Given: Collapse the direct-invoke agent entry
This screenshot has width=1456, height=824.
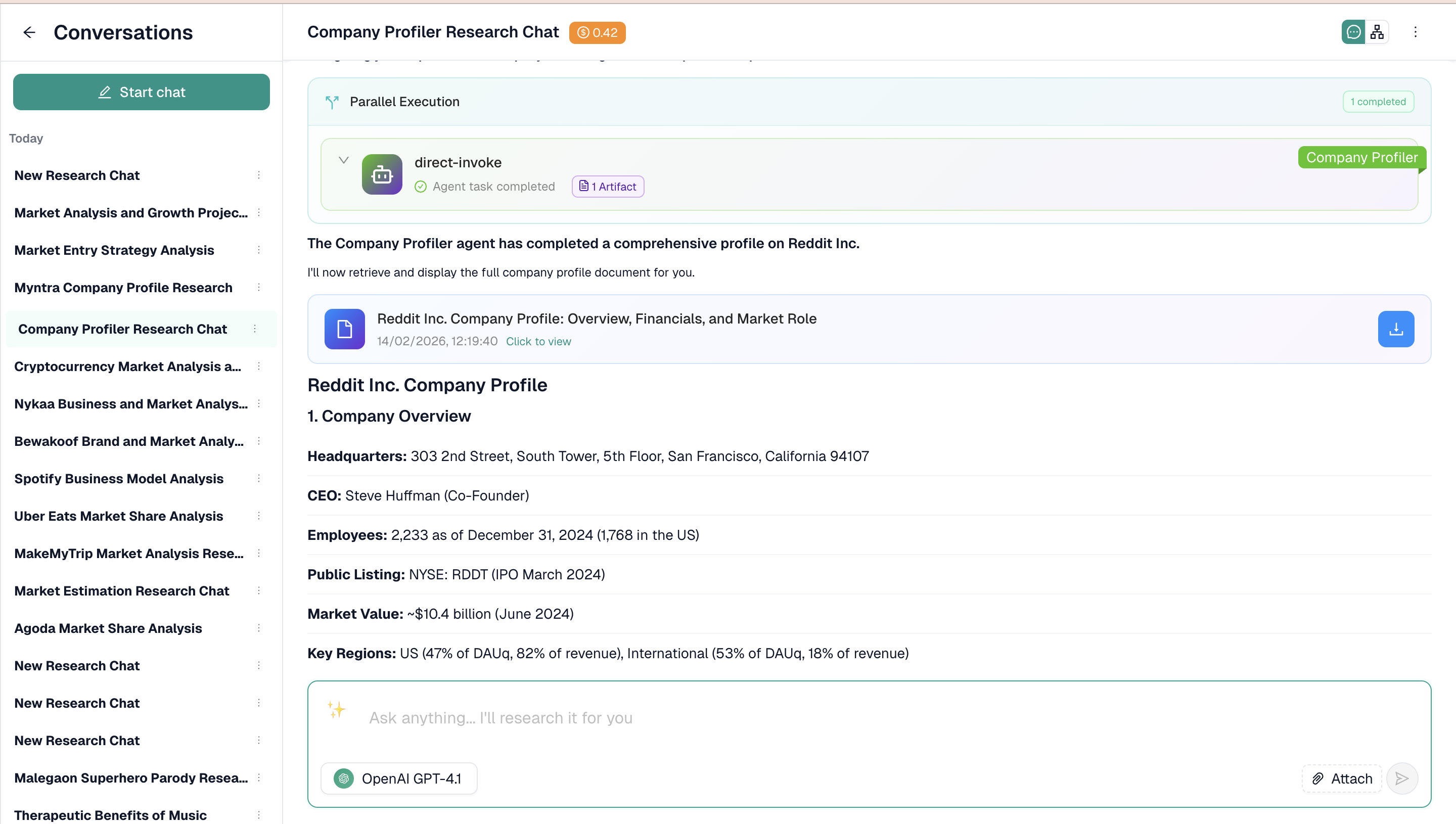Looking at the screenshot, I should 343,160.
